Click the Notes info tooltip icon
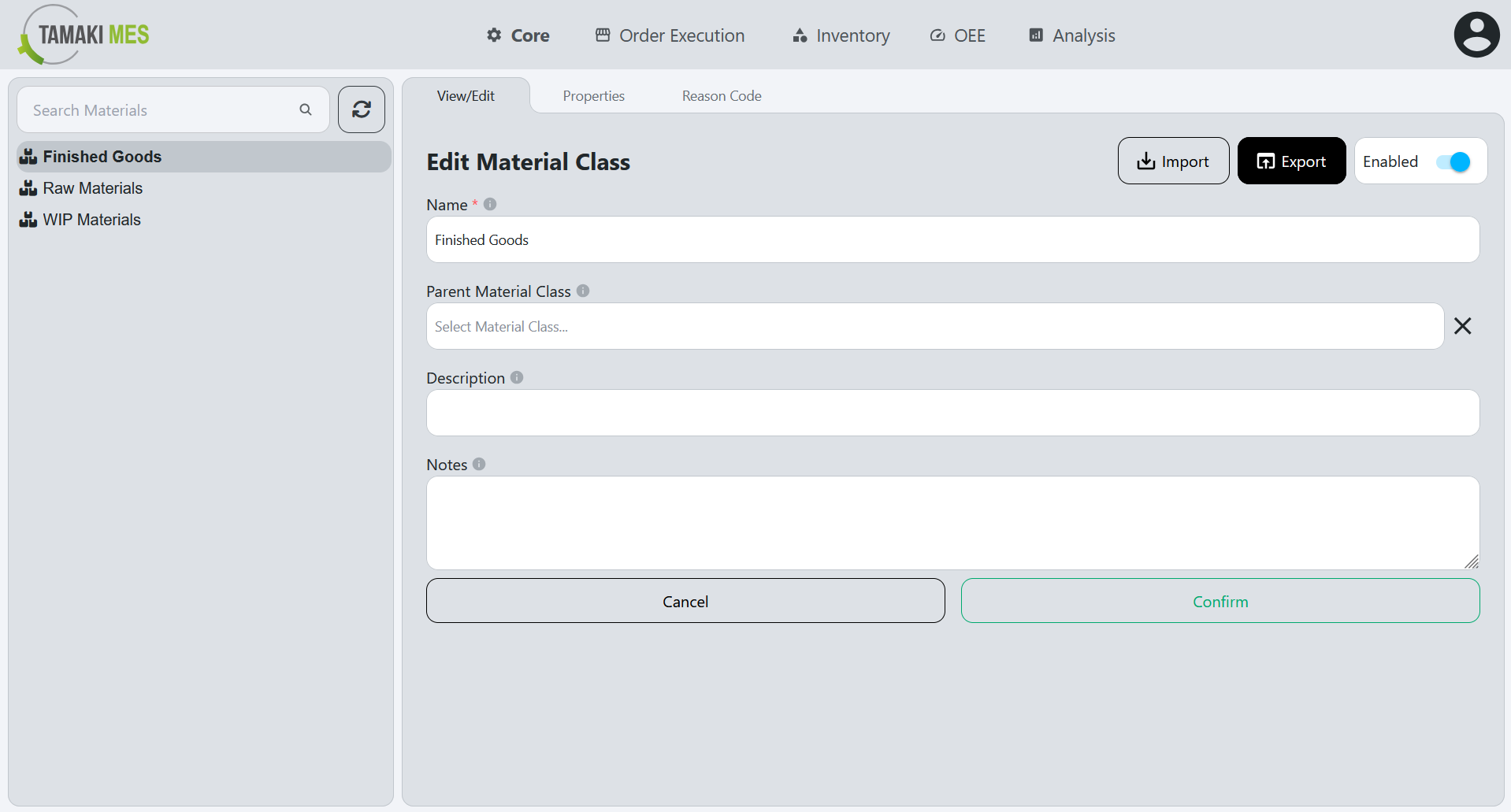 (480, 464)
